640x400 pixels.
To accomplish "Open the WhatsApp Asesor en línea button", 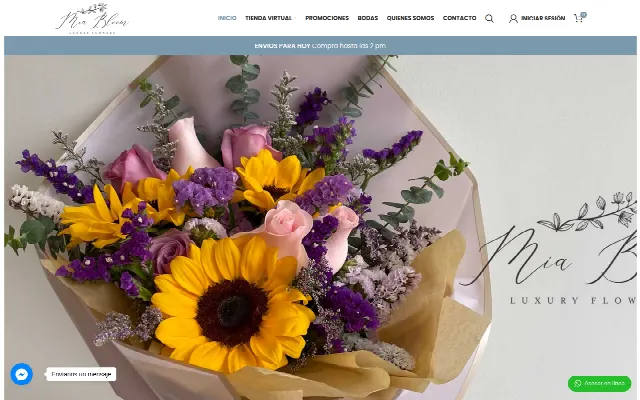I will click(x=599, y=384).
